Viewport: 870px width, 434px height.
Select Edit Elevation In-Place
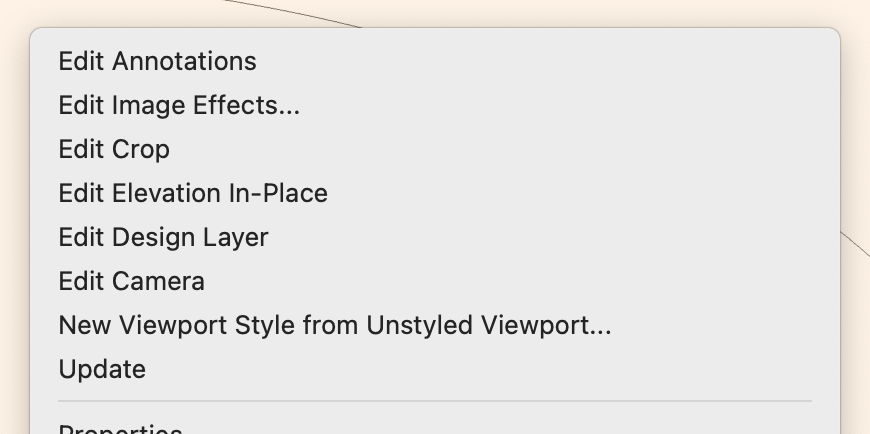point(193,193)
